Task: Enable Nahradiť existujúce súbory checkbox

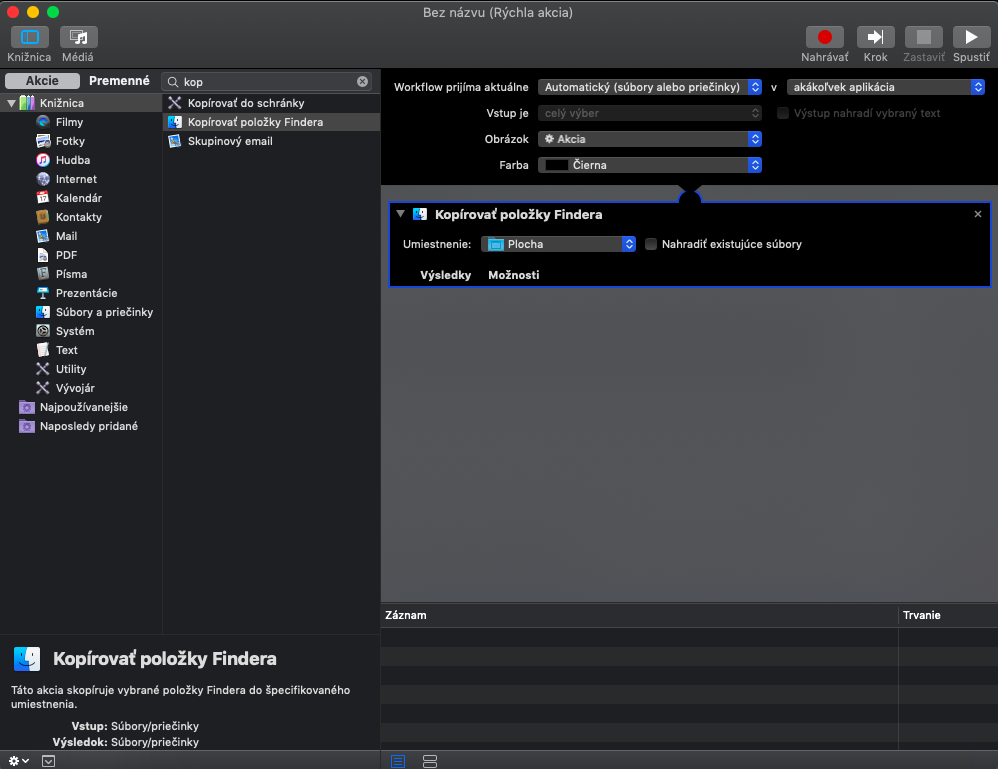Action: [650, 244]
